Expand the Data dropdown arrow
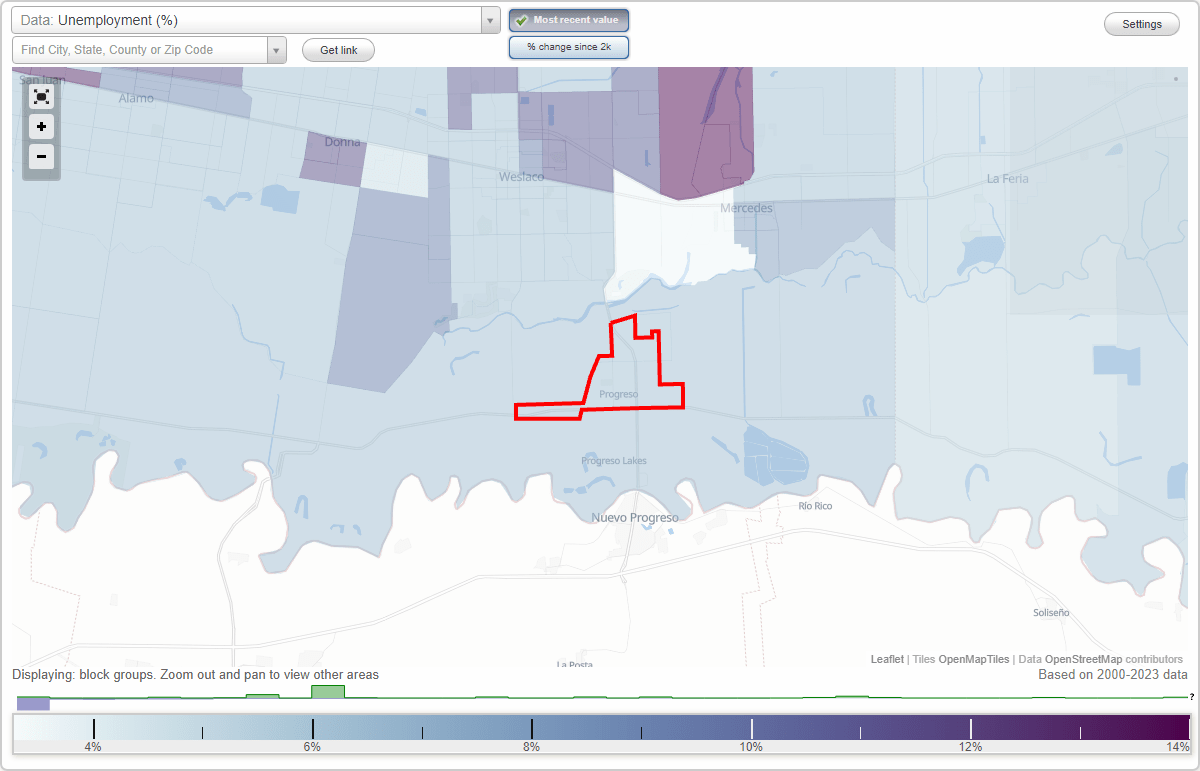Screen dimensions: 1200x771 (x=489, y=20)
